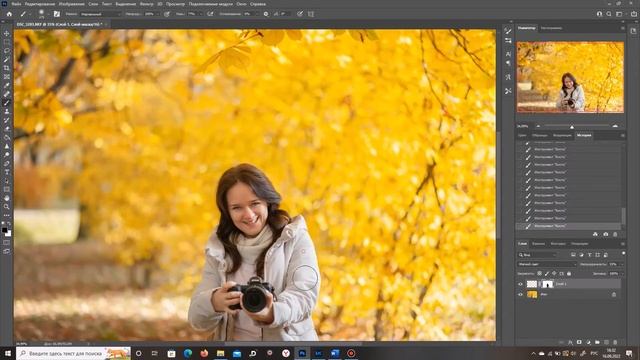
Task: Enable airbrush-style build-up icon
Action: [210, 14]
